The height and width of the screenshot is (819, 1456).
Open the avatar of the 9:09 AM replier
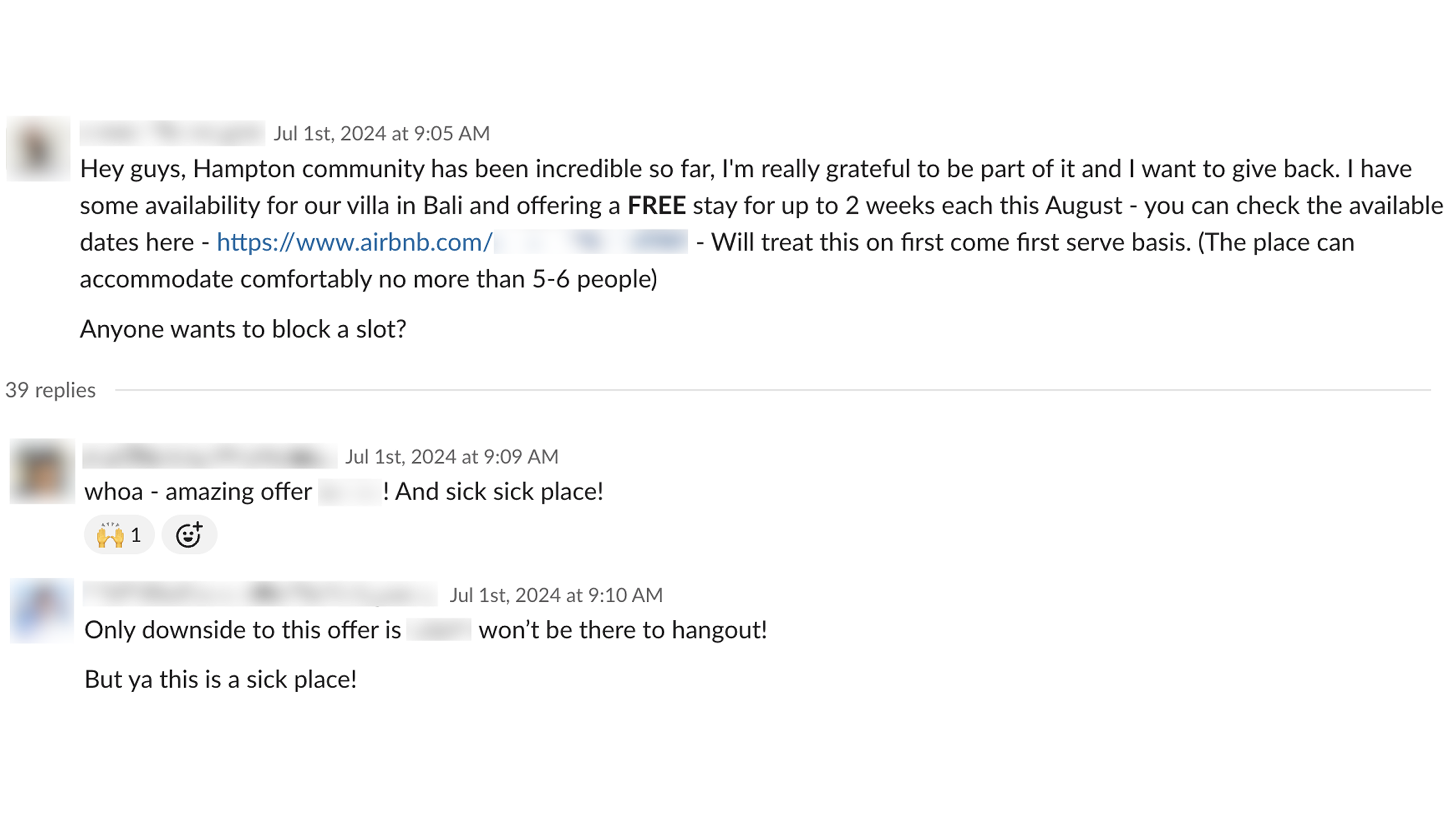pos(42,471)
